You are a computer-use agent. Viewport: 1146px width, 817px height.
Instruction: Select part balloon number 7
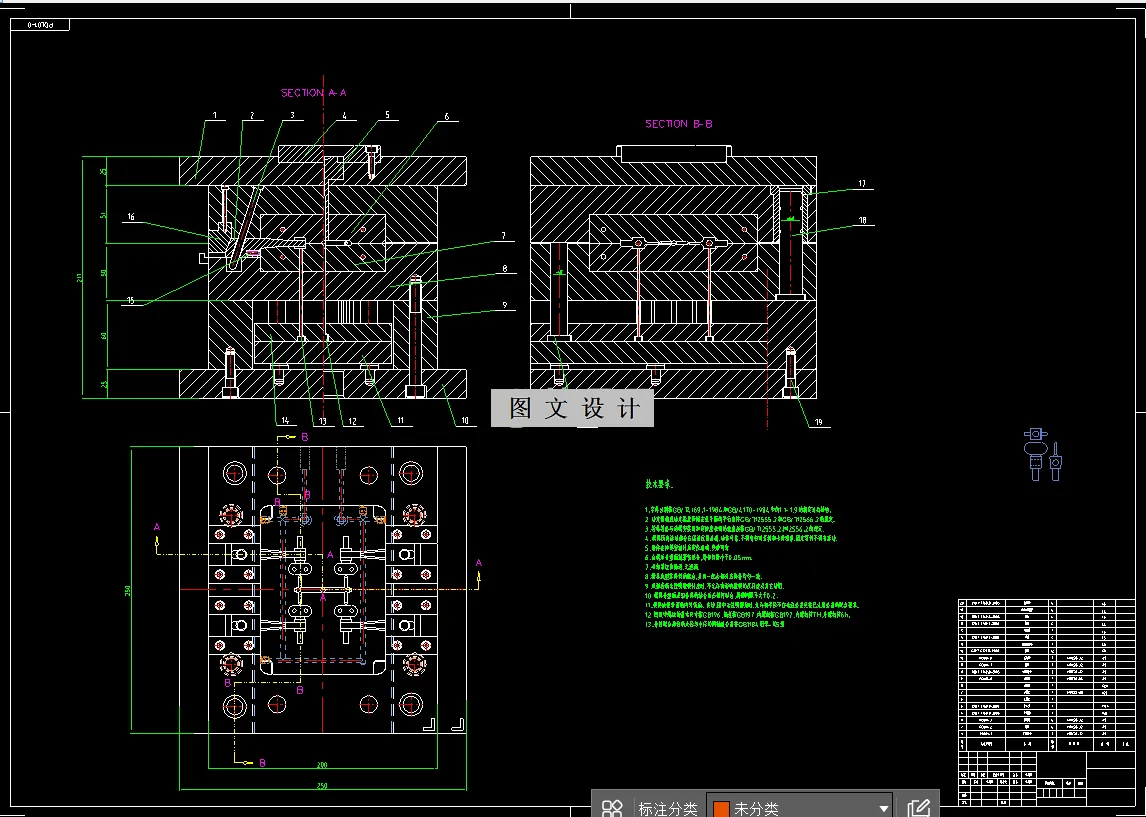coord(504,235)
